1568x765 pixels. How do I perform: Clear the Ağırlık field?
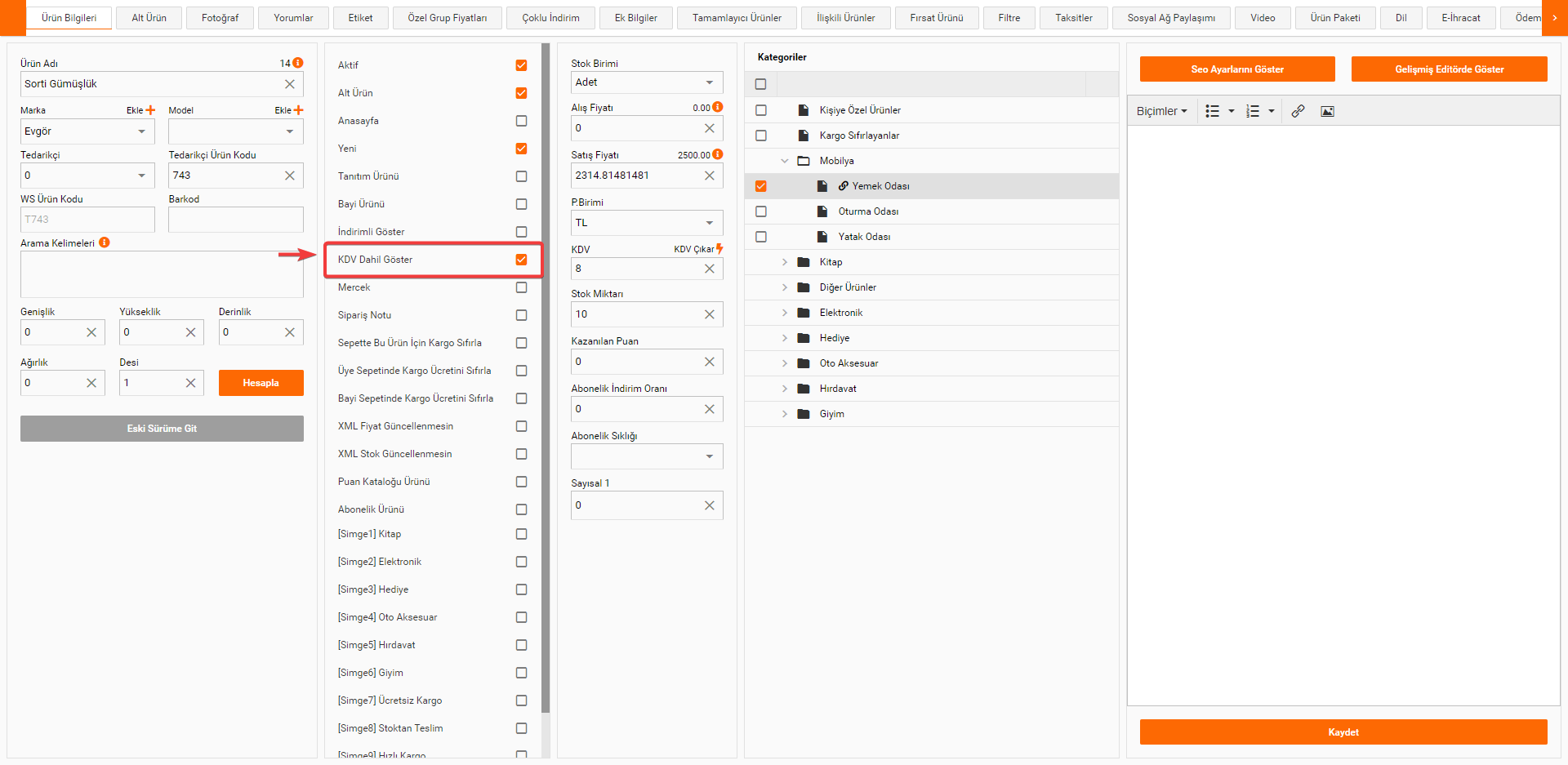[x=91, y=383]
